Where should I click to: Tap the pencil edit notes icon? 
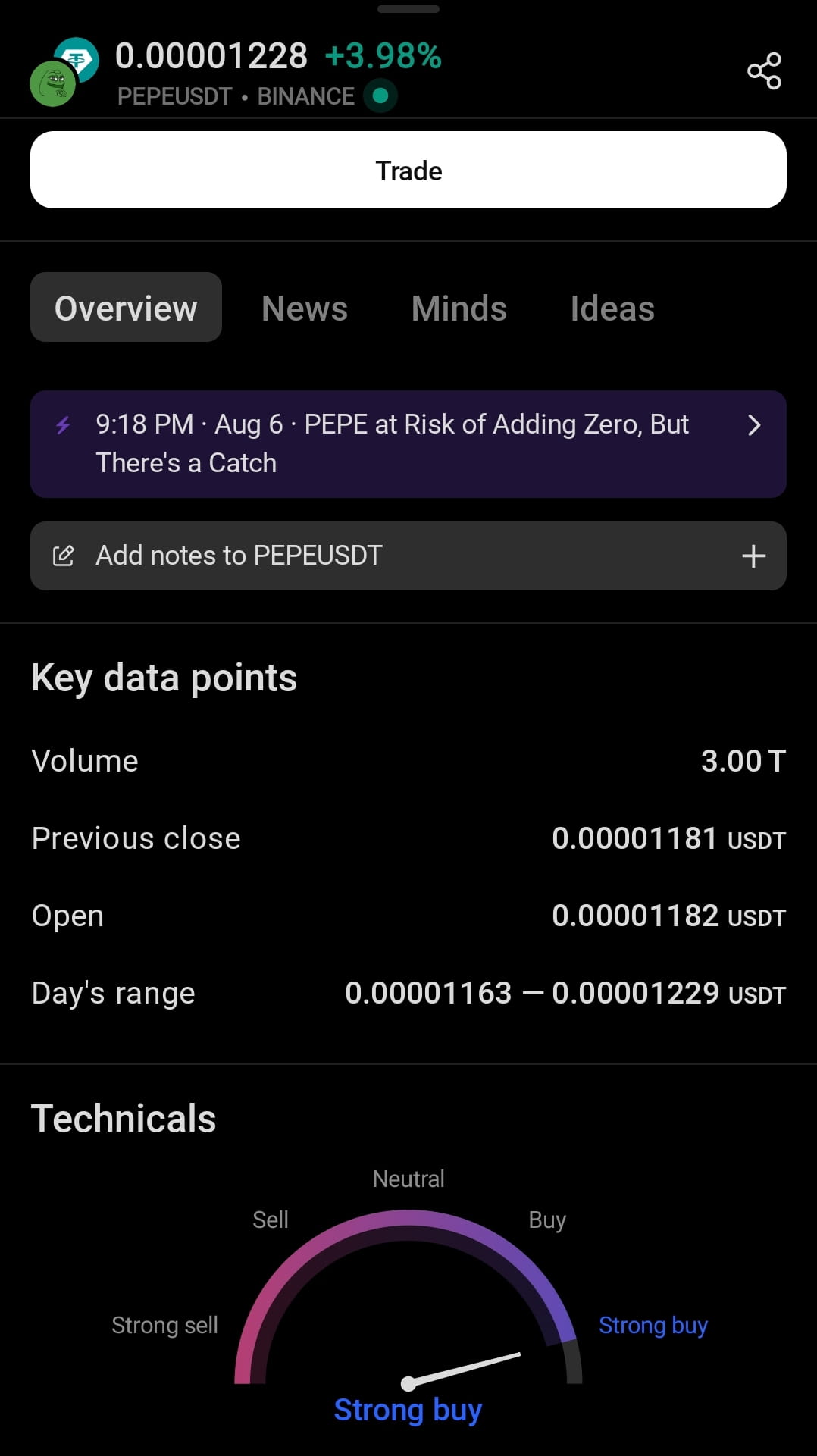pos(64,556)
